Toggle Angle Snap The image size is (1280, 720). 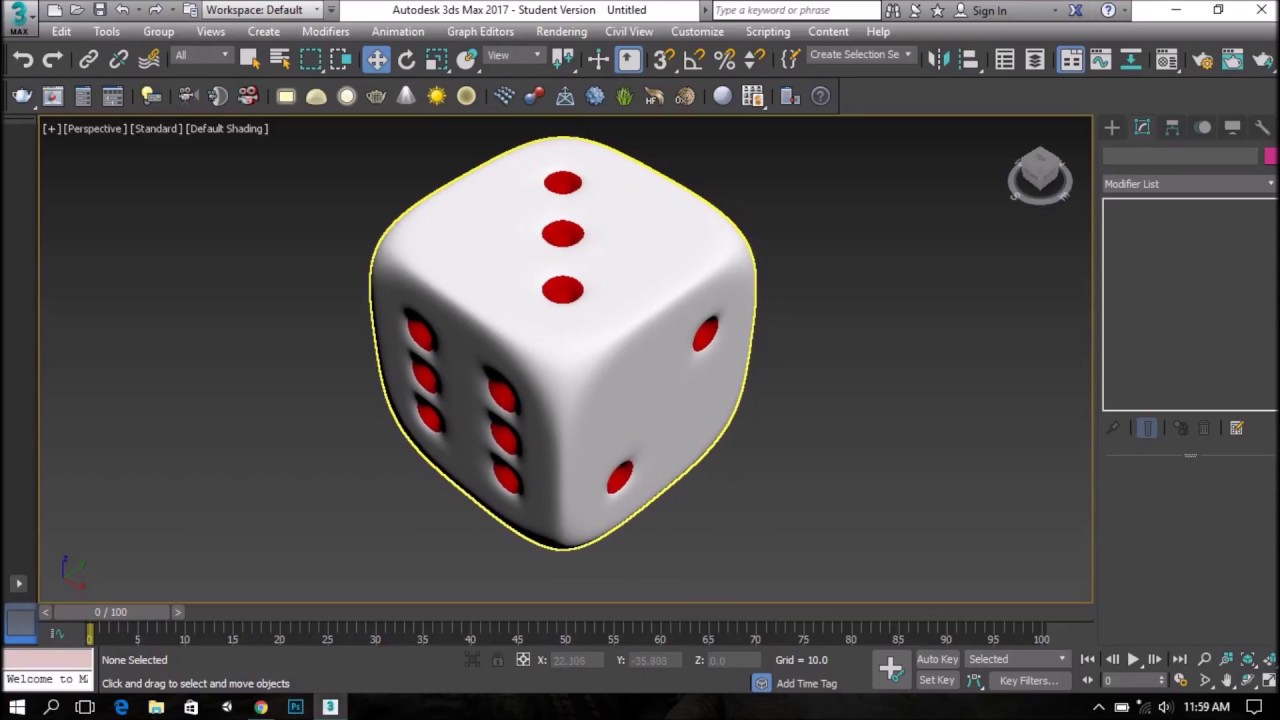(x=694, y=60)
